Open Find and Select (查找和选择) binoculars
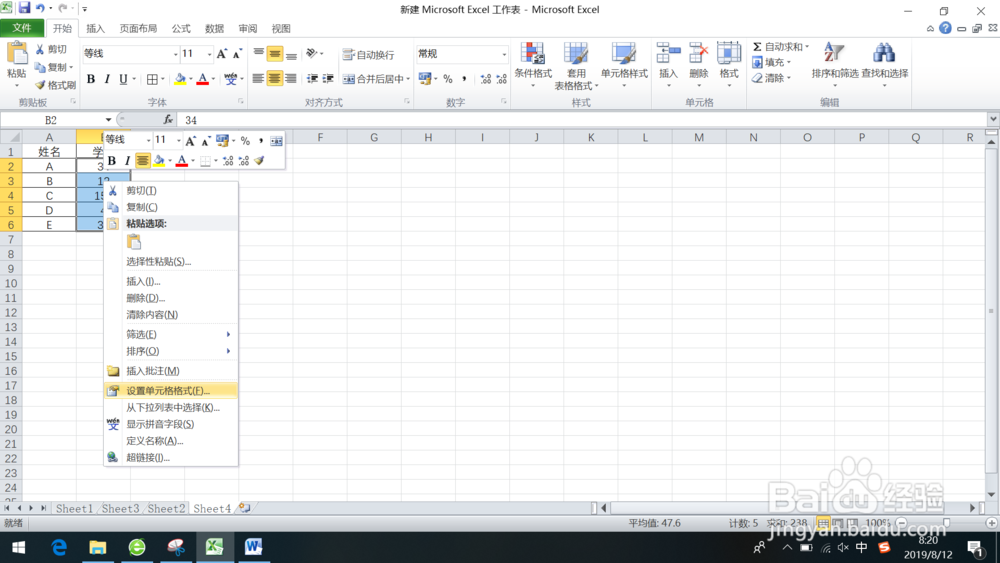 (885, 64)
